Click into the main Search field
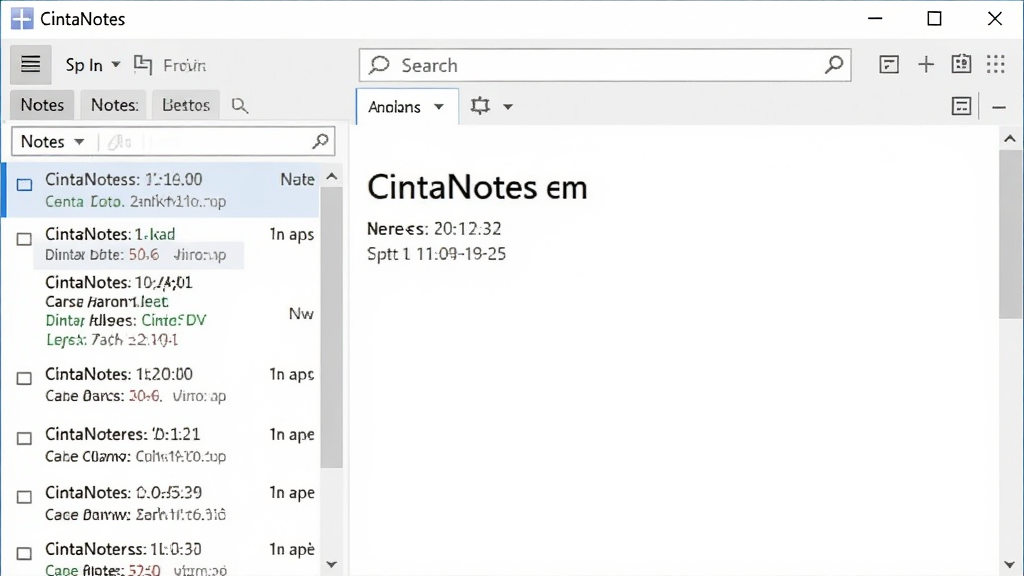Screen dimensions: 1024x576 click(x=605, y=65)
